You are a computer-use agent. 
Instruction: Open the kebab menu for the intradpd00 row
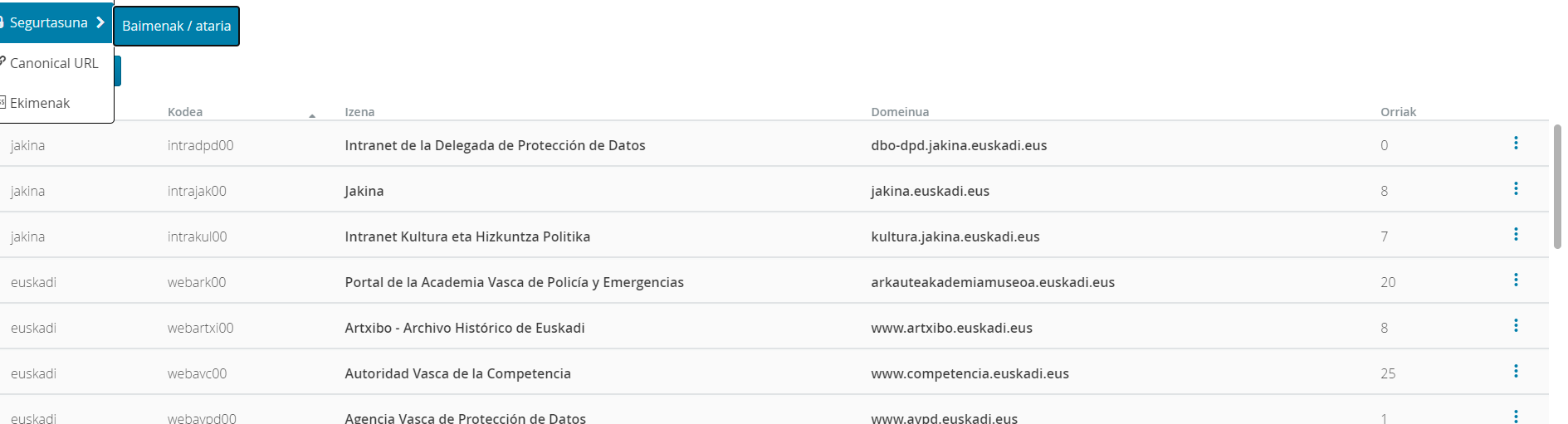click(1516, 144)
